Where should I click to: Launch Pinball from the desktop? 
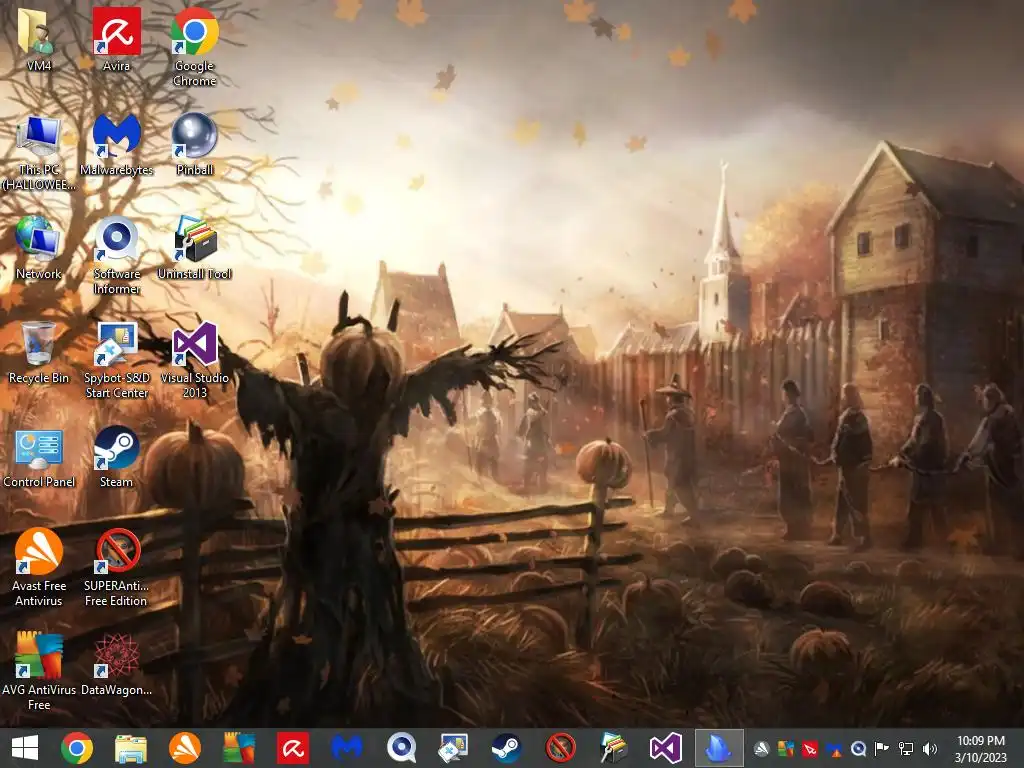coord(195,145)
